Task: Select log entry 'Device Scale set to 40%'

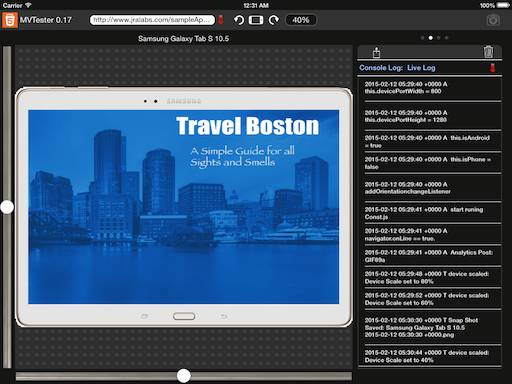Action: (x=430, y=356)
